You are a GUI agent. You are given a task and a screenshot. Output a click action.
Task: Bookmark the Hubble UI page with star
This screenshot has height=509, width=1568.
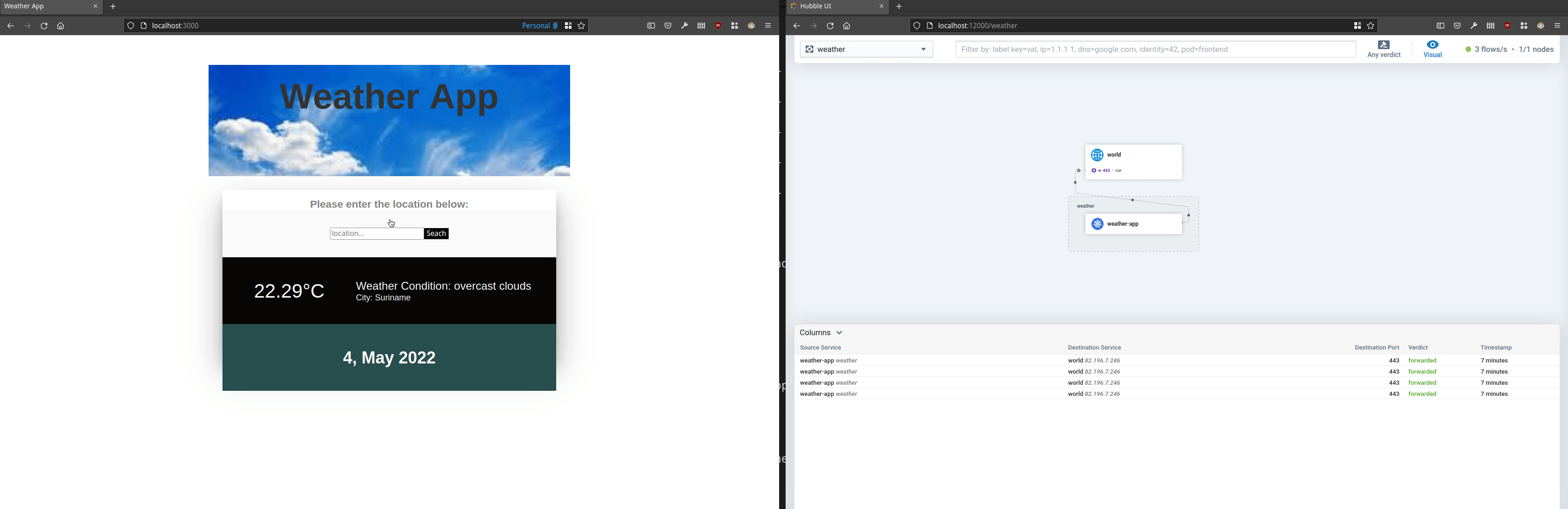pos(1371,26)
